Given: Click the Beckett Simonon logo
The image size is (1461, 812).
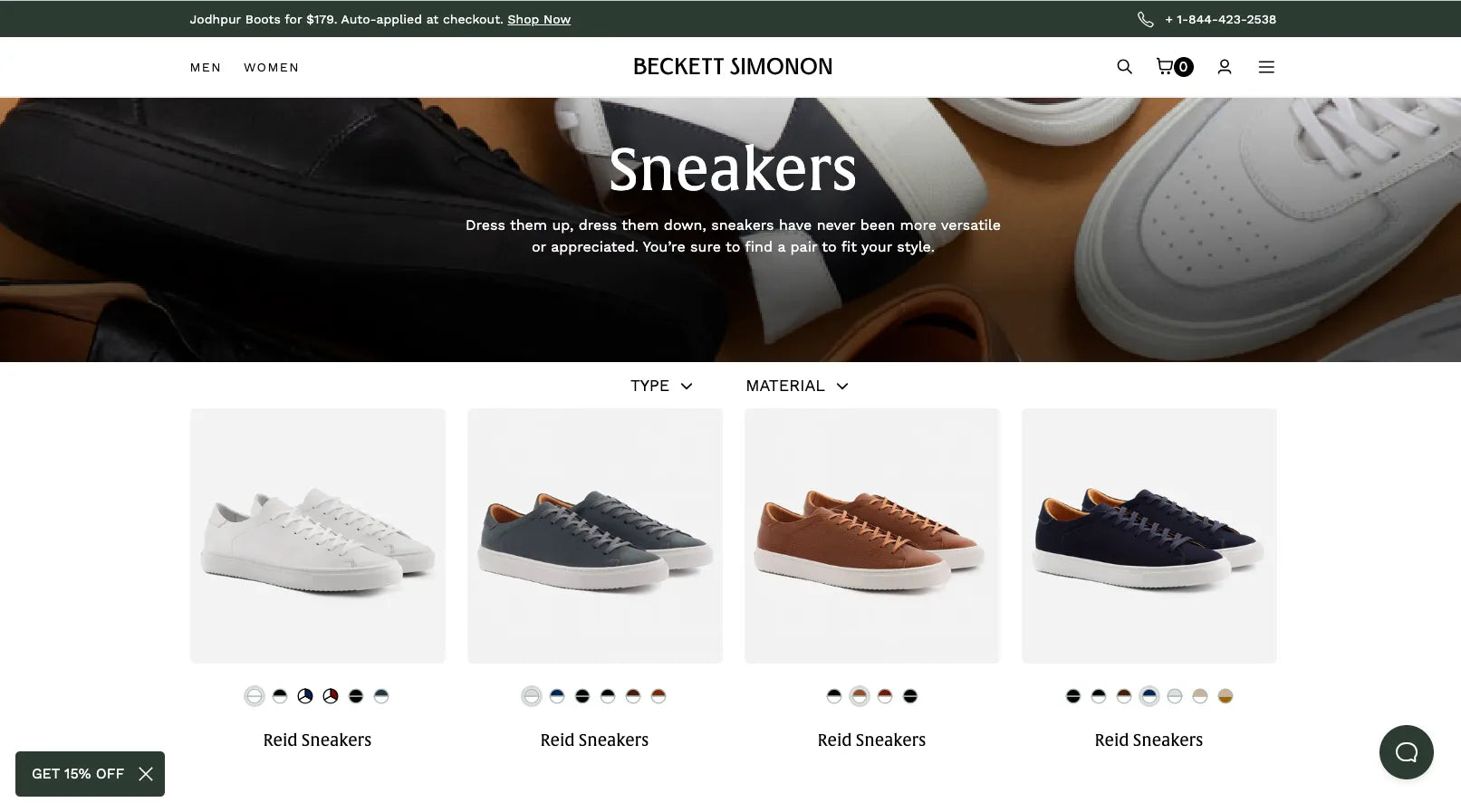Looking at the screenshot, I should pyautogui.click(x=732, y=66).
